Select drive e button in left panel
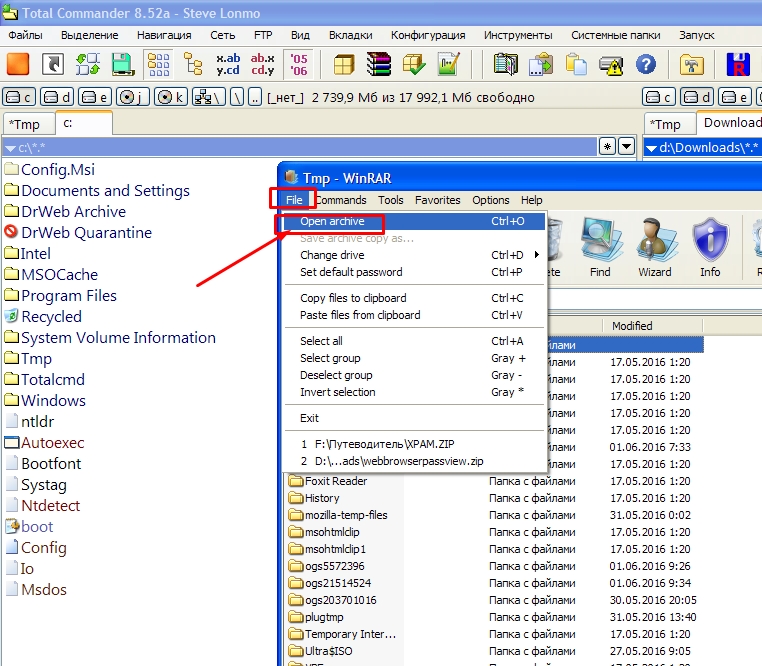Viewport: 762px width, 666px height. point(94,97)
